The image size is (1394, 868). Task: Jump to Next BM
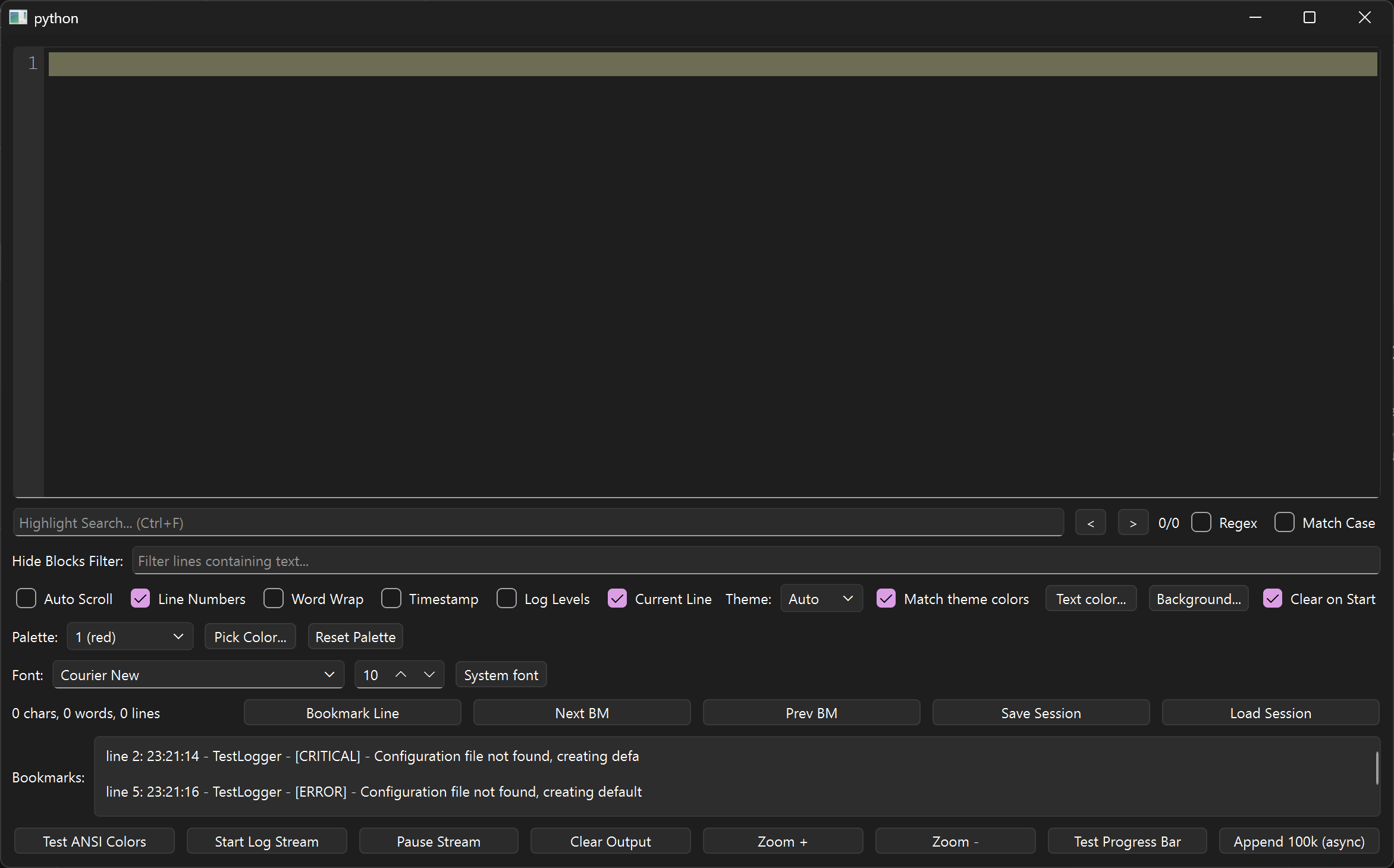582,713
